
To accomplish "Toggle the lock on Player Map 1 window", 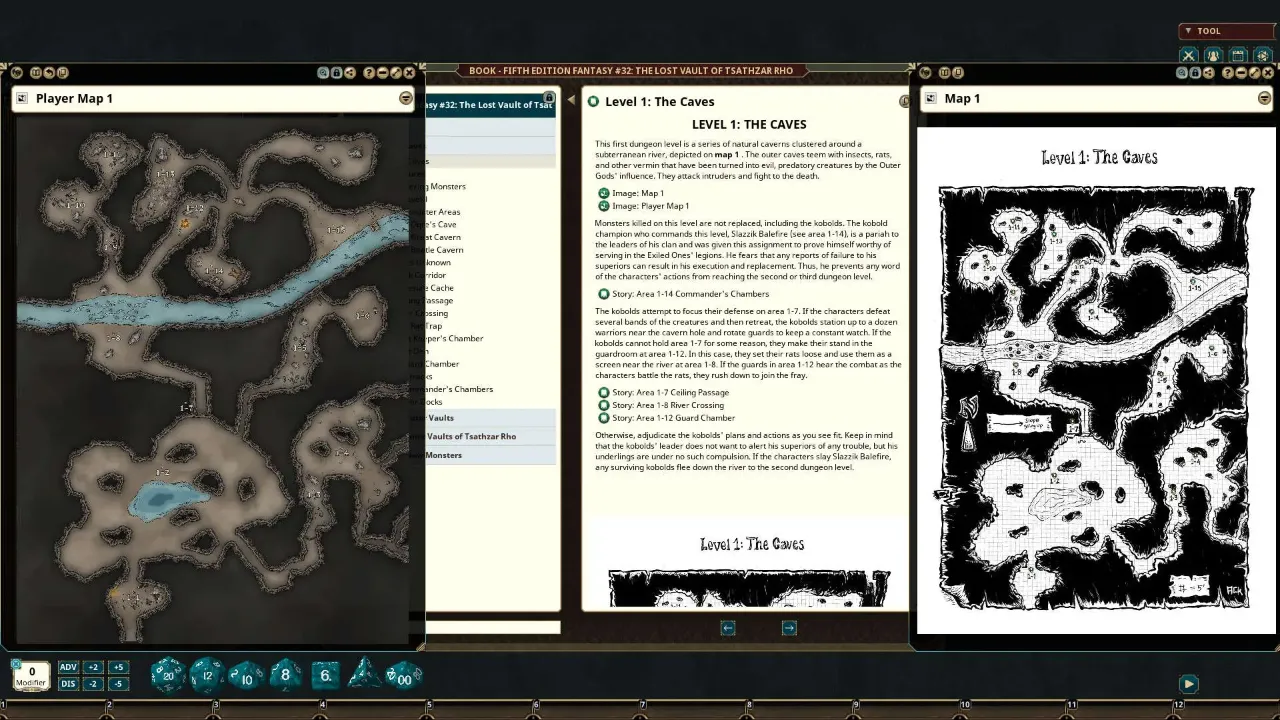I will pos(336,73).
